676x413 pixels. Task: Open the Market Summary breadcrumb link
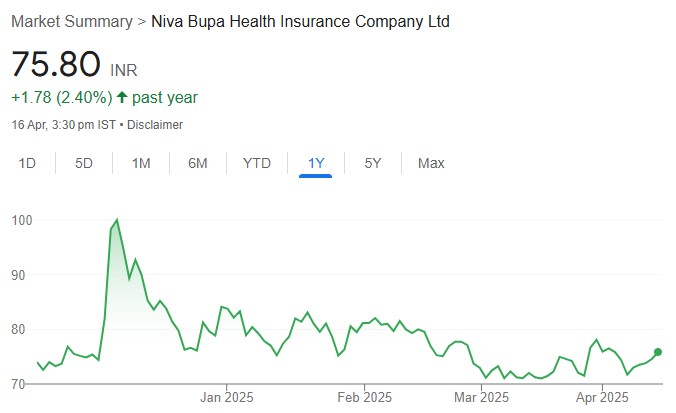click(71, 22)
